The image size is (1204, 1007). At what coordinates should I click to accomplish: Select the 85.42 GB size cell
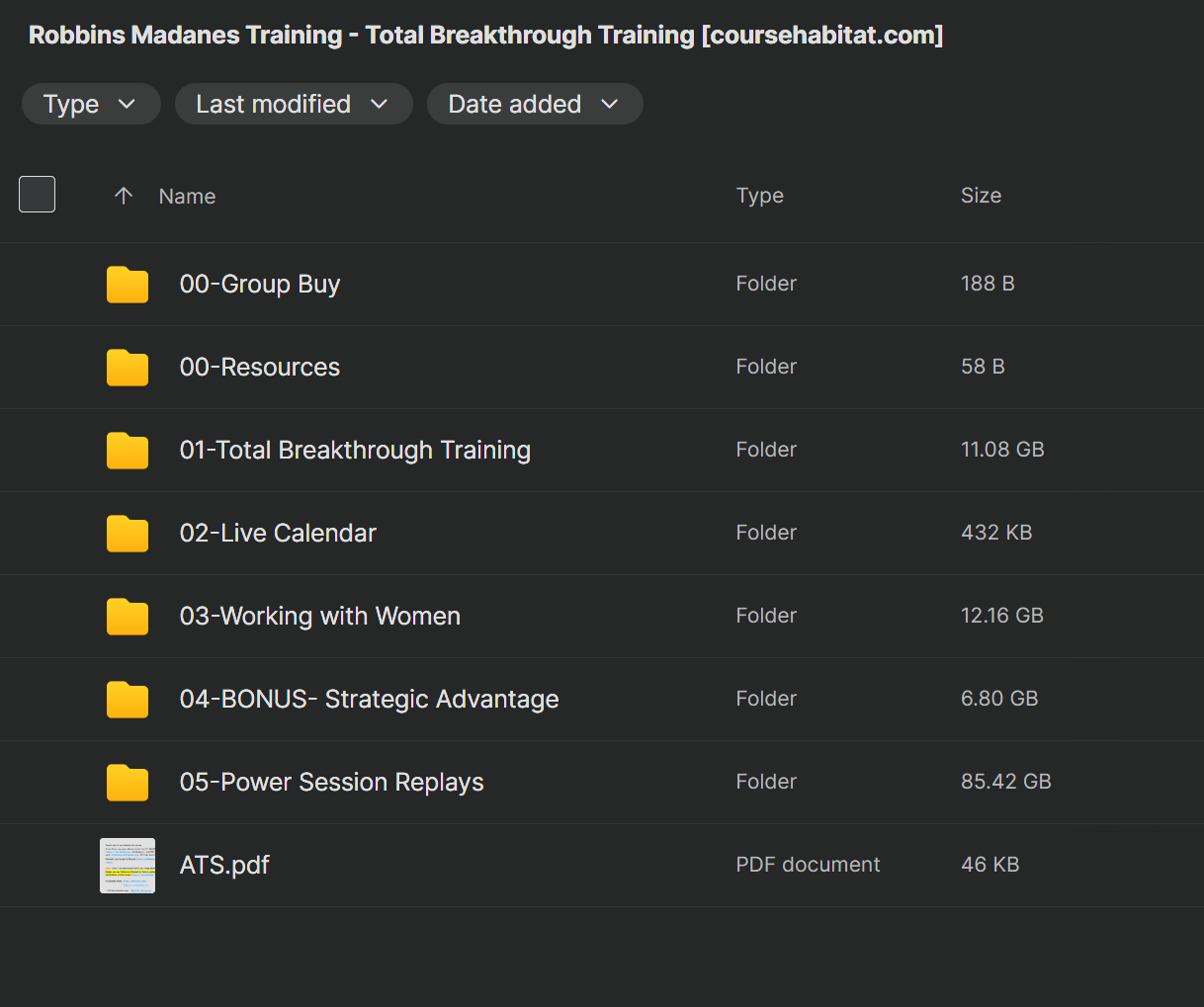click(x=1005, y=782)
